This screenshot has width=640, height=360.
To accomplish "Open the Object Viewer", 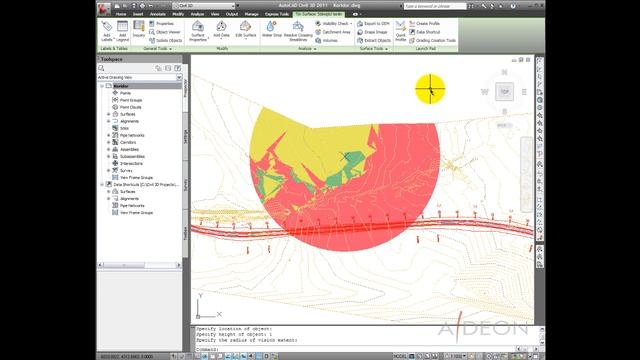I will coord(164,32).
